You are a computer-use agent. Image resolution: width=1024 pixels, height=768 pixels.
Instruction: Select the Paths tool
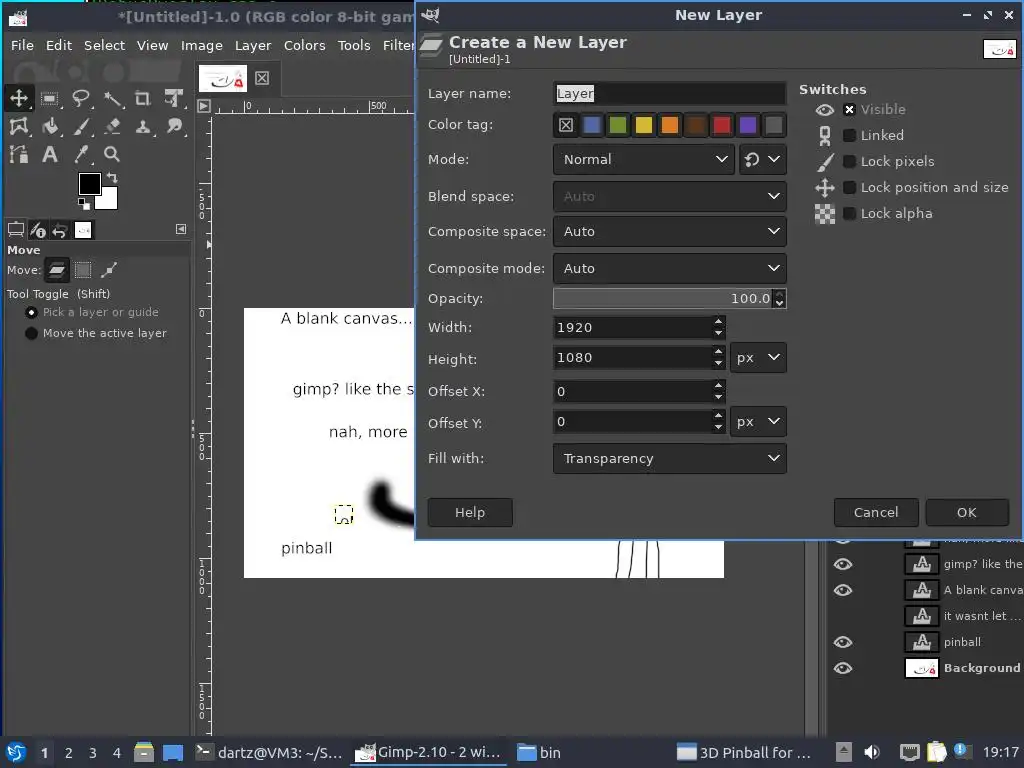click(19, 154)
